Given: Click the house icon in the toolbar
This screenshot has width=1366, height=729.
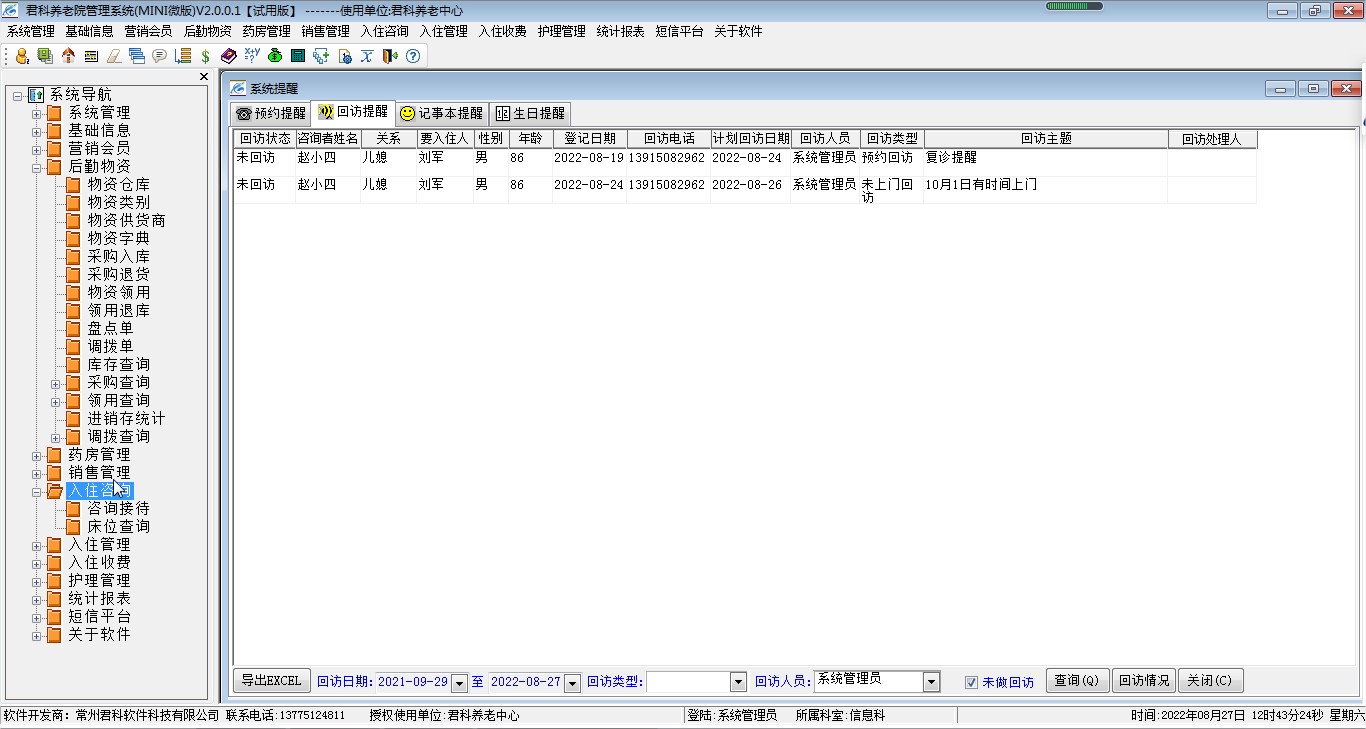Looking at the screenshot, I should coord(68,56).
